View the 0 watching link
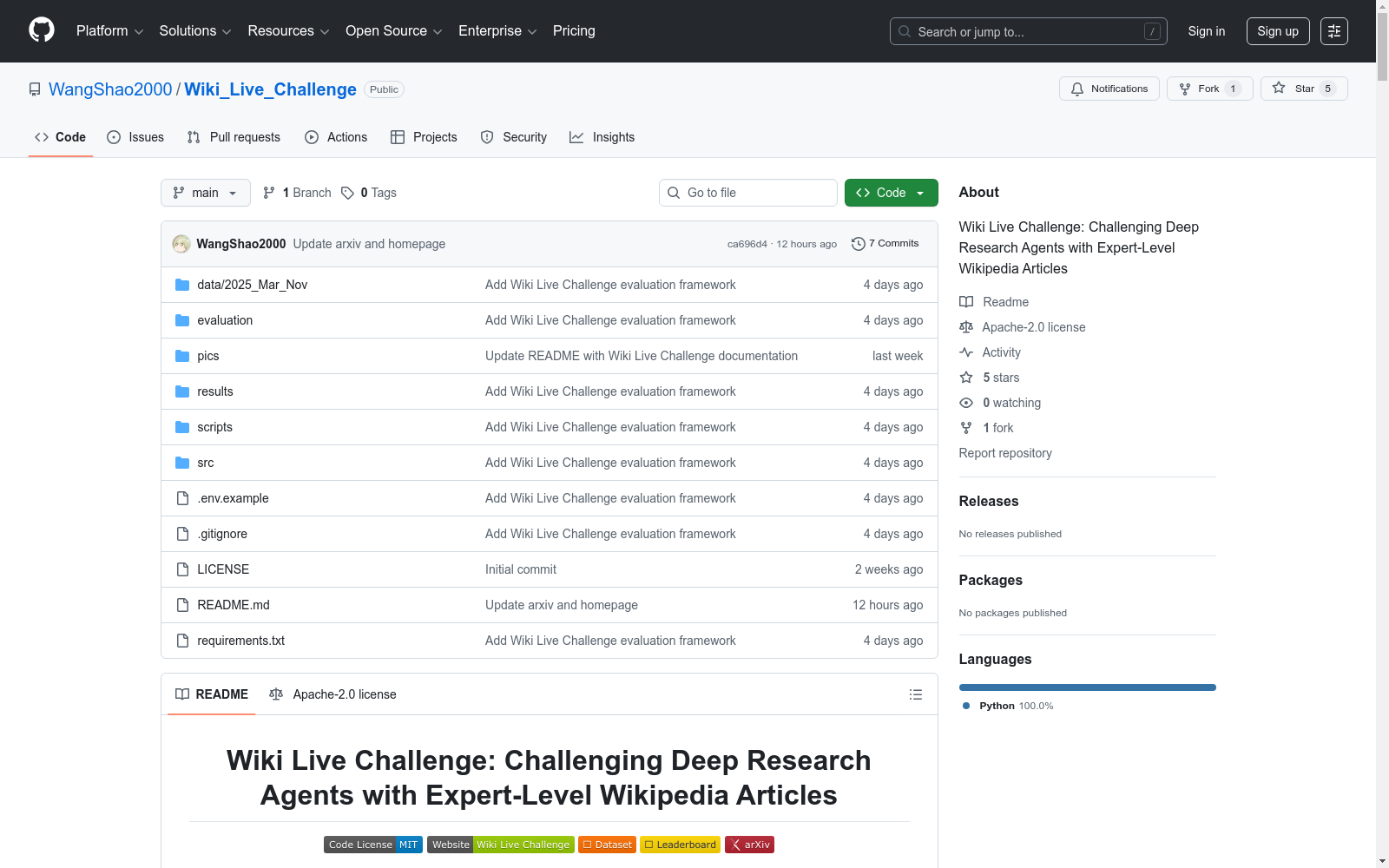Image resolution: width=1389 pixels, height=868 pixels. [1000, 403]
